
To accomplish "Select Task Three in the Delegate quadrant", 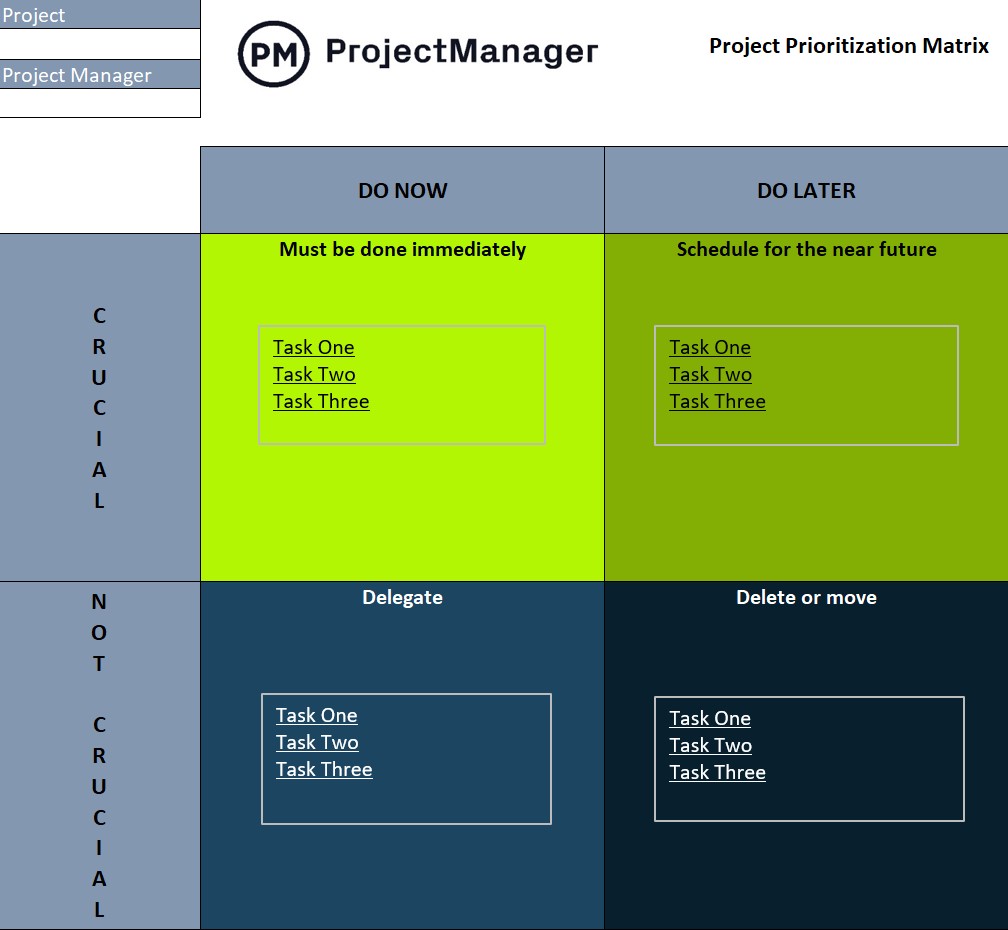I will (x=323, y=769).
